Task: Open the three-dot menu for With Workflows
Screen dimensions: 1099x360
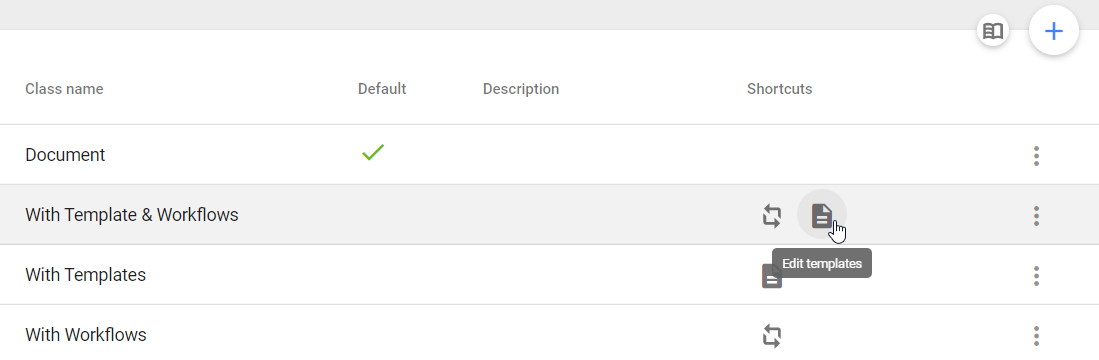Action: point(1036,335)
